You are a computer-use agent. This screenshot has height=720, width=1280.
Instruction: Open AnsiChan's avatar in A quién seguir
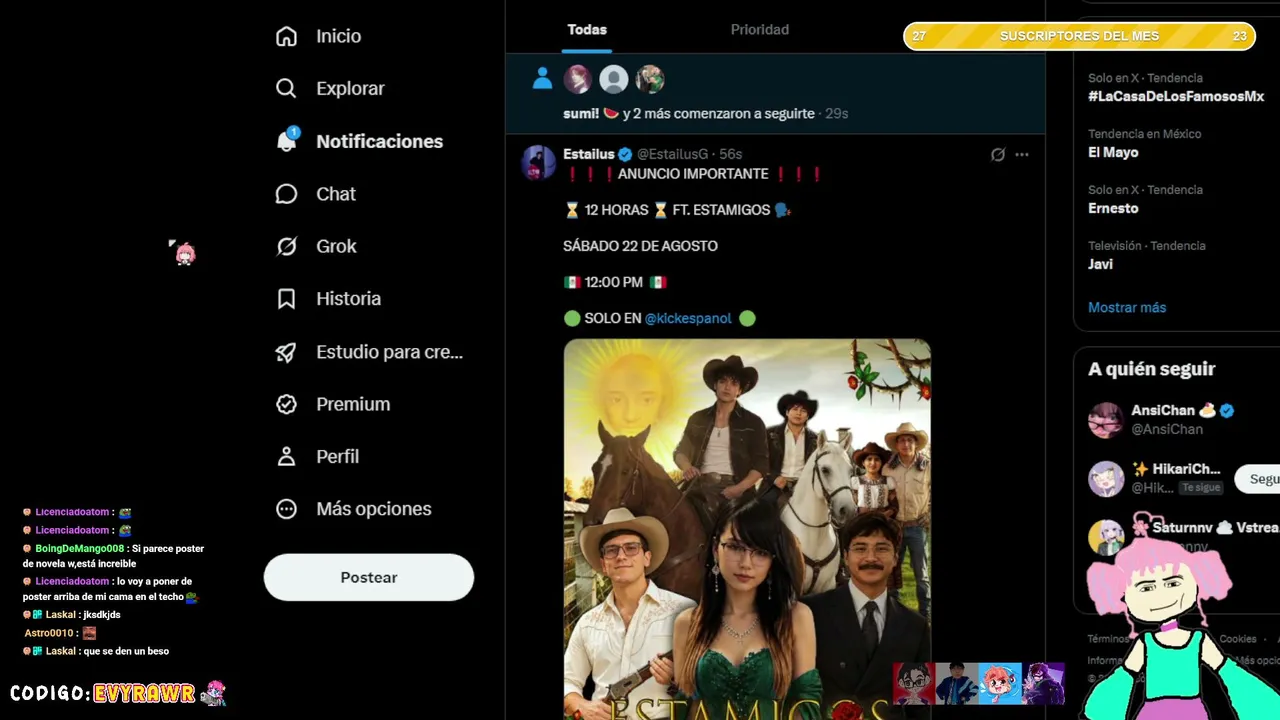click(1106, 420)
